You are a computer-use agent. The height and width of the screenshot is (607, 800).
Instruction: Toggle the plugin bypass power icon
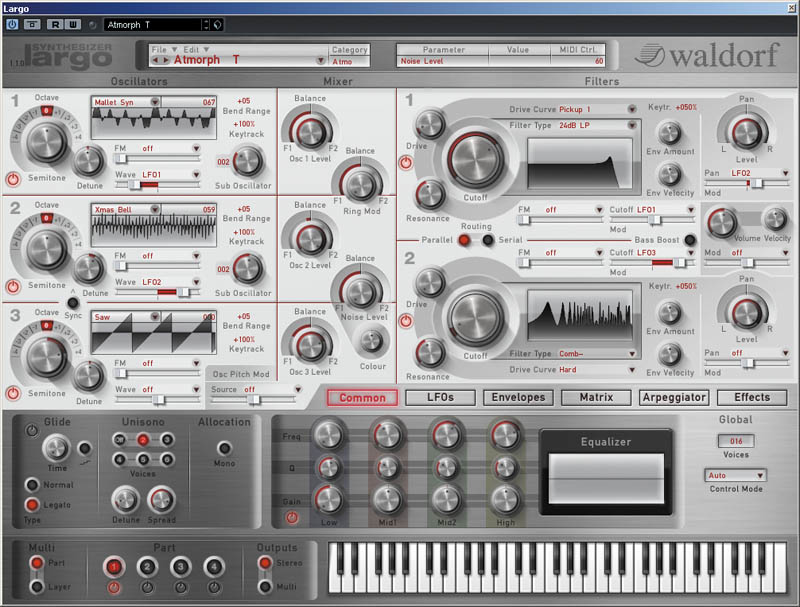click(12, 23)
